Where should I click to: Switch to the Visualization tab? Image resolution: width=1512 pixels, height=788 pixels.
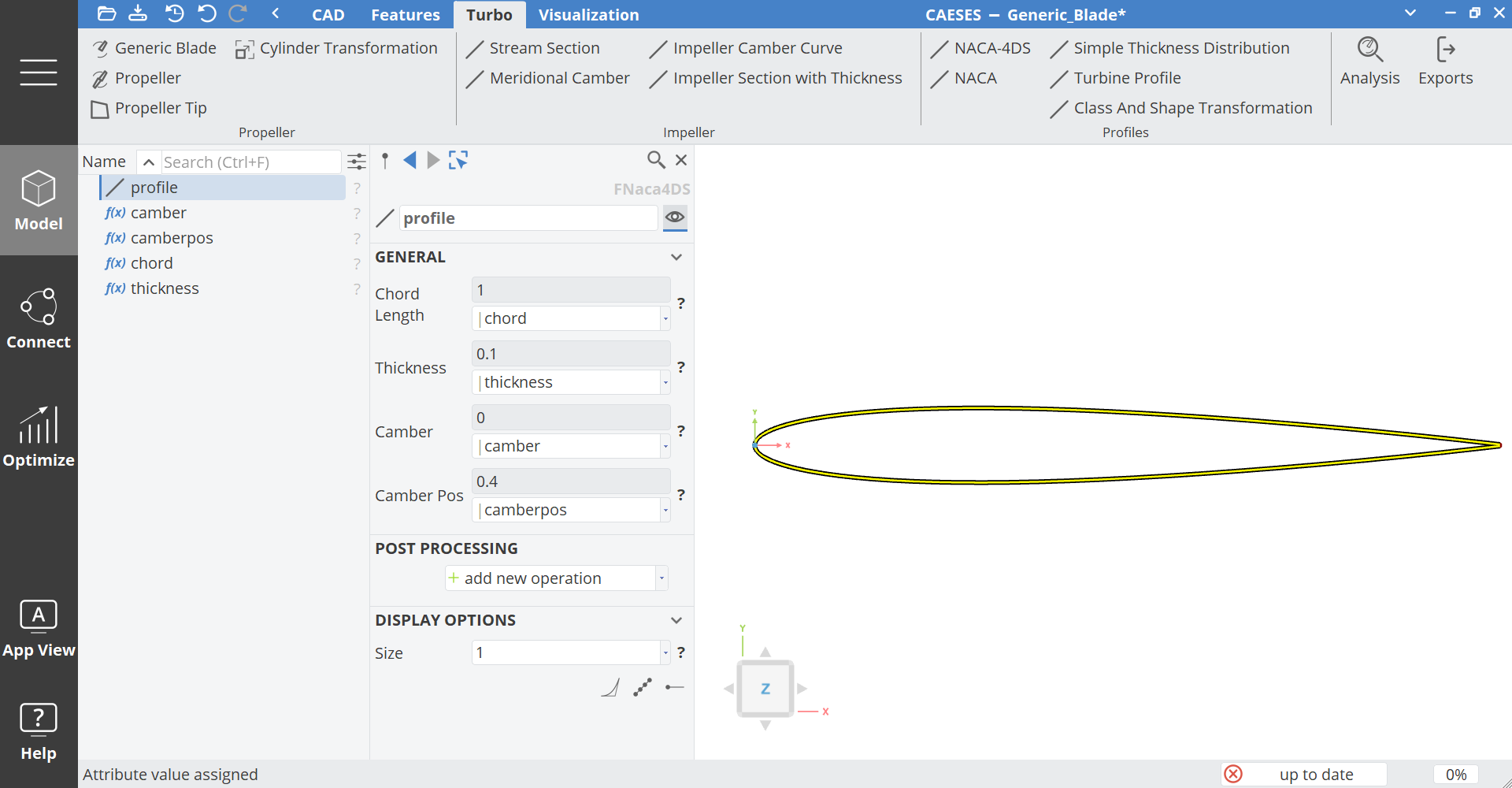(588, 15)
